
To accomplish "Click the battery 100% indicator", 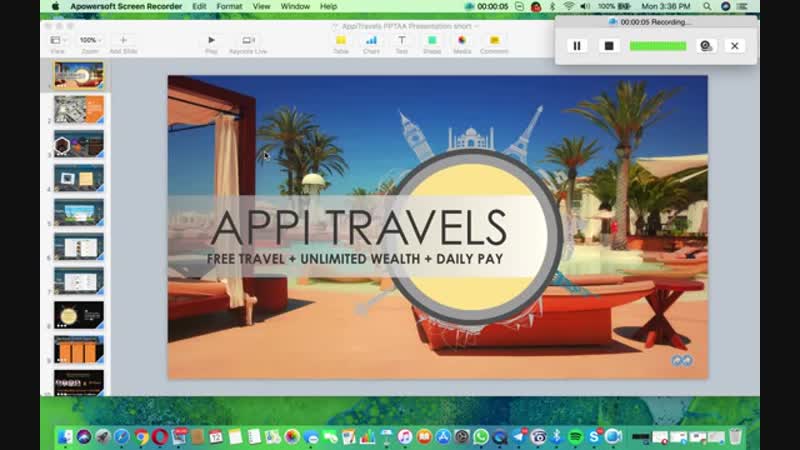I will [x=614, y=7].
